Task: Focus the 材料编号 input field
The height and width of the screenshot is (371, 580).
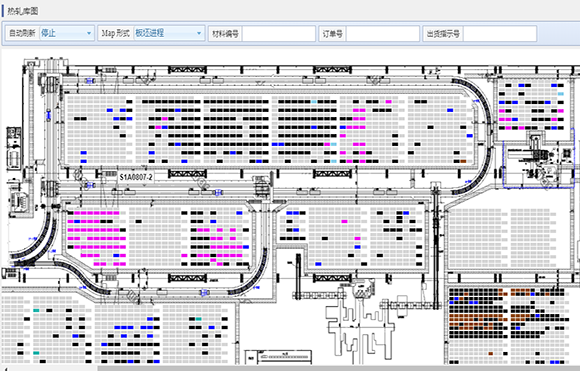Action: tap(279, 34)
